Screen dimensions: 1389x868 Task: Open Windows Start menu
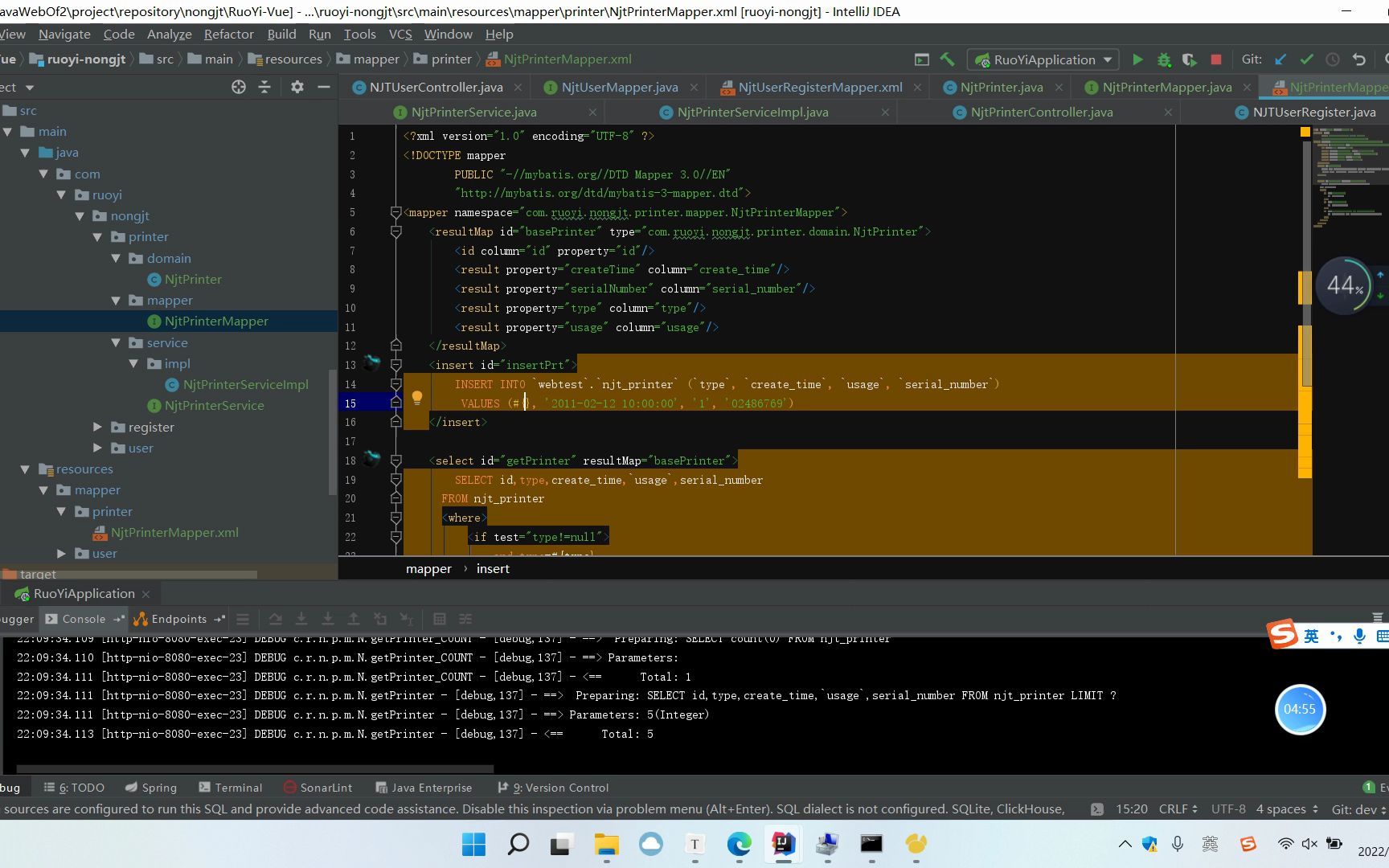pyautogui.click(x=474, y=844)
